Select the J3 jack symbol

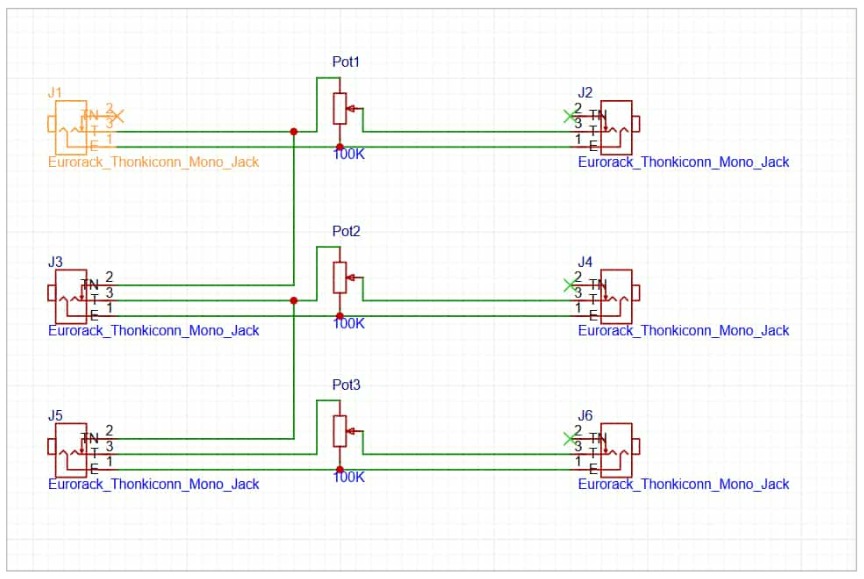[x=66, y=293]
